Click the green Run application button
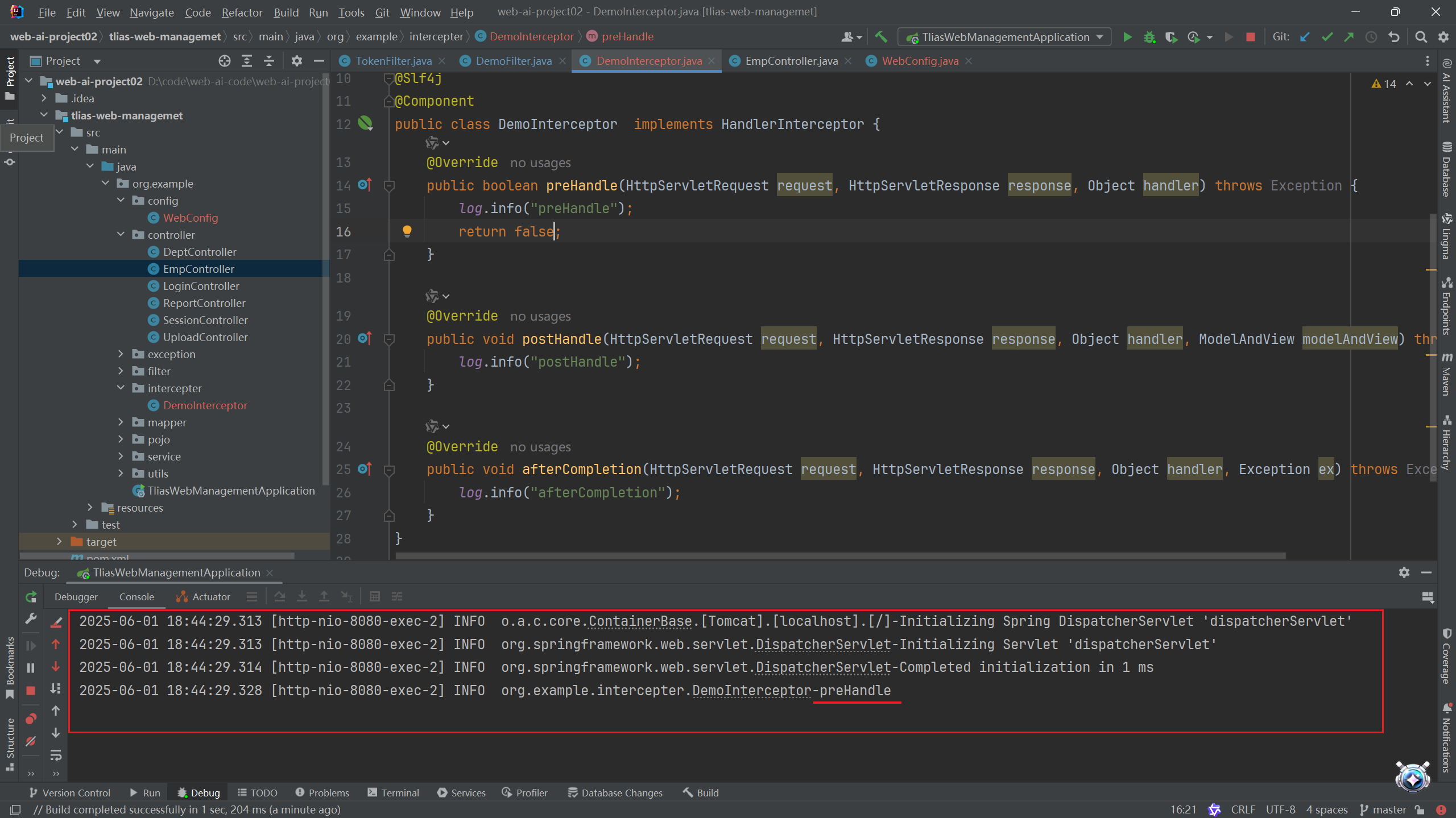 coord(1127,37)
